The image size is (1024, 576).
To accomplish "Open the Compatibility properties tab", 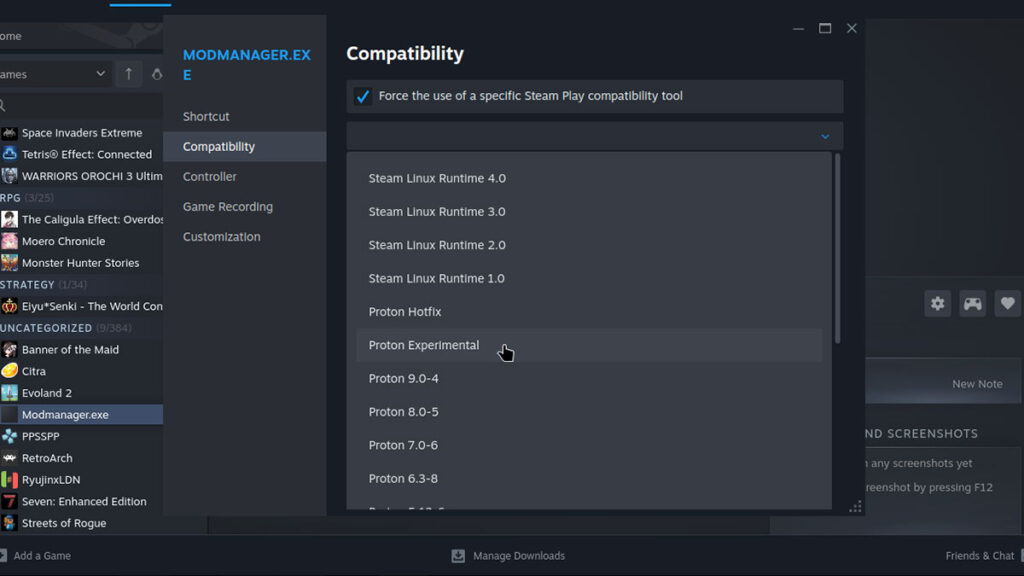I will click(x=245, y=146).
